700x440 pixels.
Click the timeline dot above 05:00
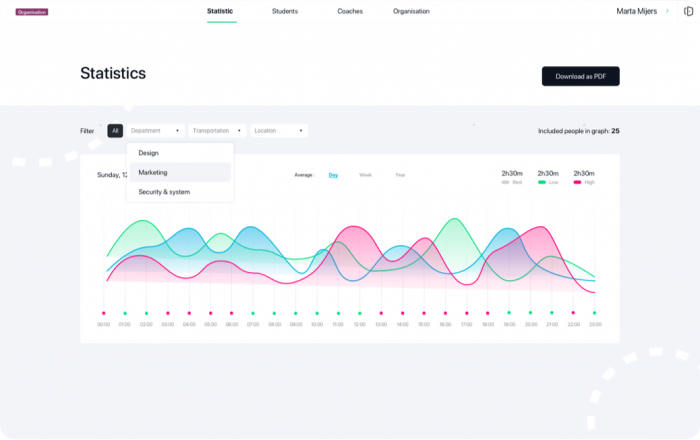(x=211, y=313)
